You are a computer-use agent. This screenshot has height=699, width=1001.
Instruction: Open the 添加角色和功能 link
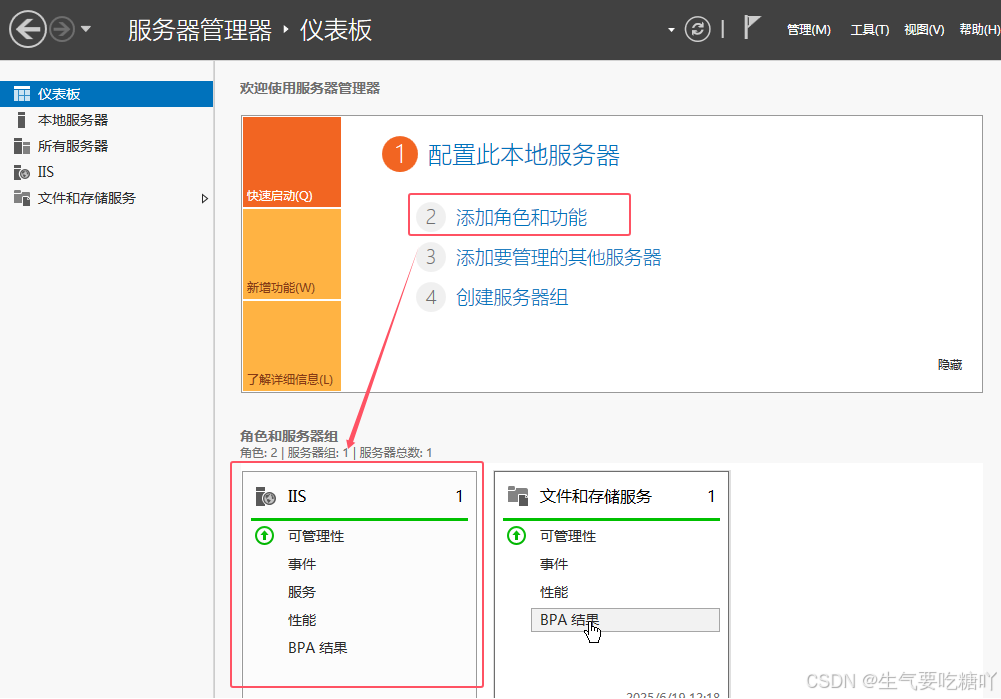(521, 218)
